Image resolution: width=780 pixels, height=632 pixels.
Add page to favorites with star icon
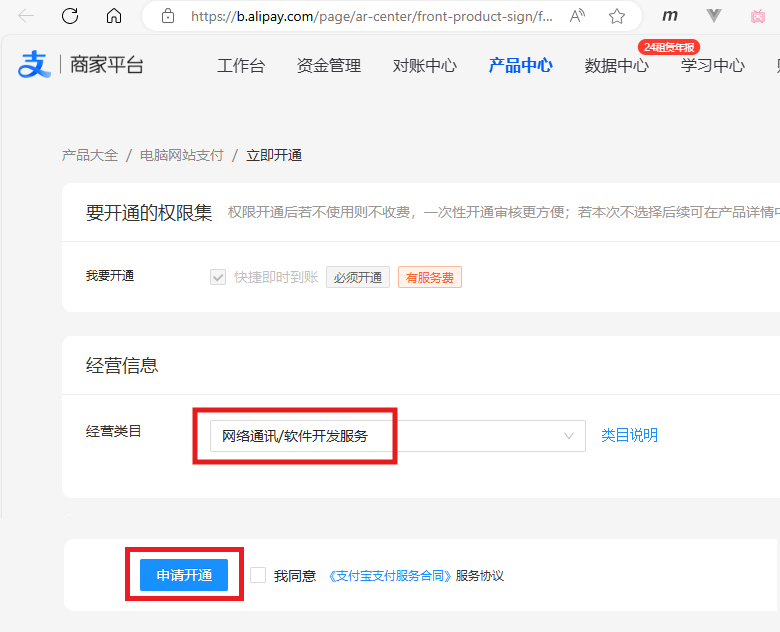pos(617,16)
